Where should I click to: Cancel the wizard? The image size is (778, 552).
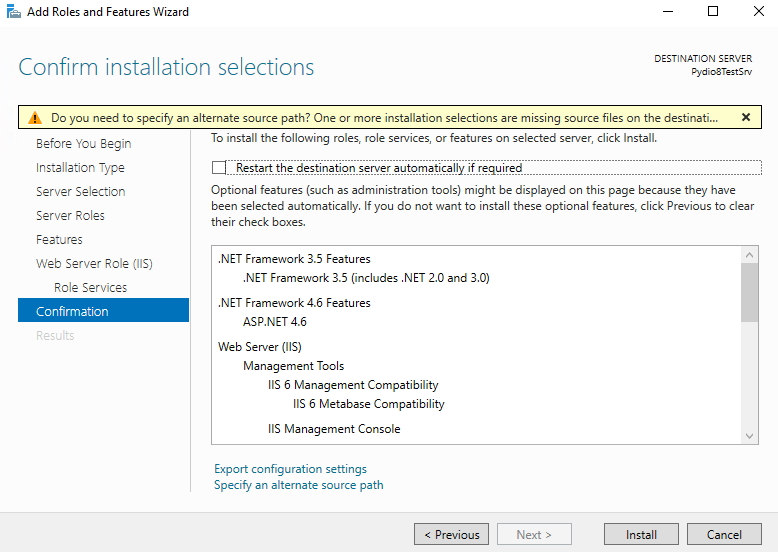pyautogui.click(x=724, y=534)
